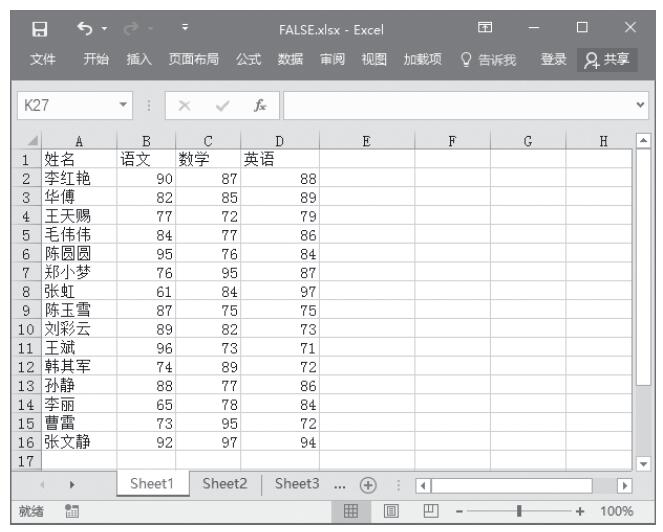Image resolution: width=663 pixels, height=532 pixels.
Task: Click the Insert Function fx icon
Action: pos(260,104)
